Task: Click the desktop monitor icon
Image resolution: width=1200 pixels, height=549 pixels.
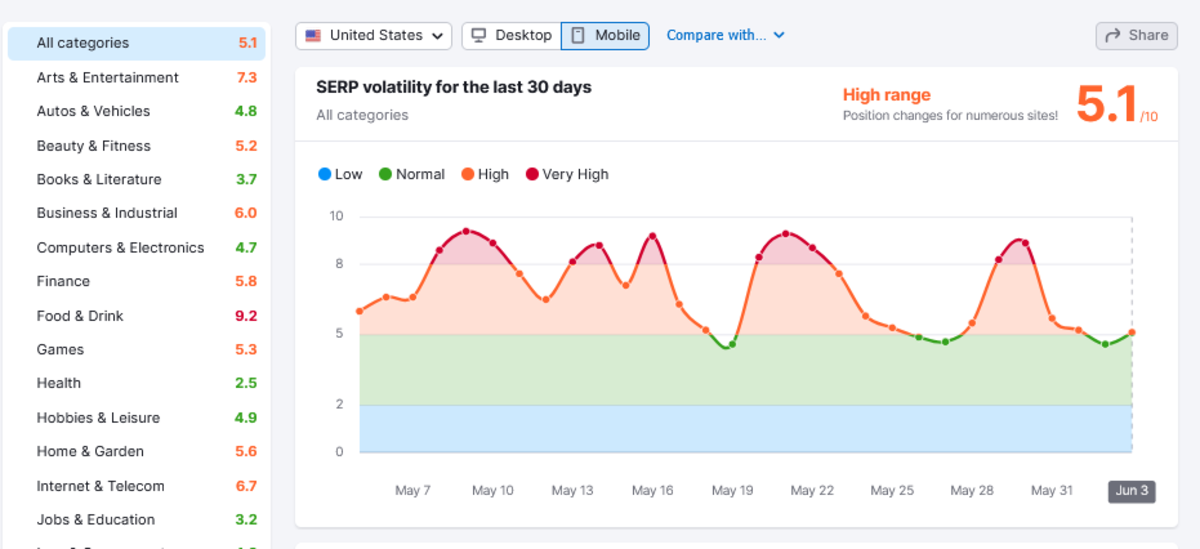Action: point(479,35)
